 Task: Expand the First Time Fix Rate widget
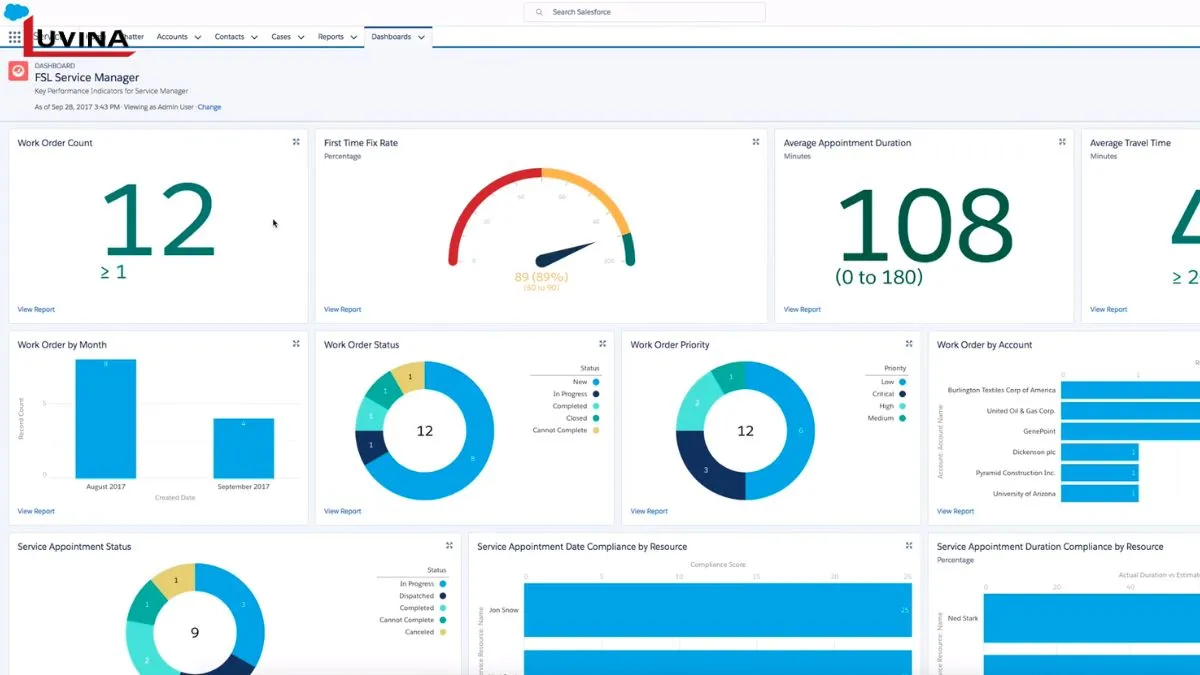click(x=756, y=142)
